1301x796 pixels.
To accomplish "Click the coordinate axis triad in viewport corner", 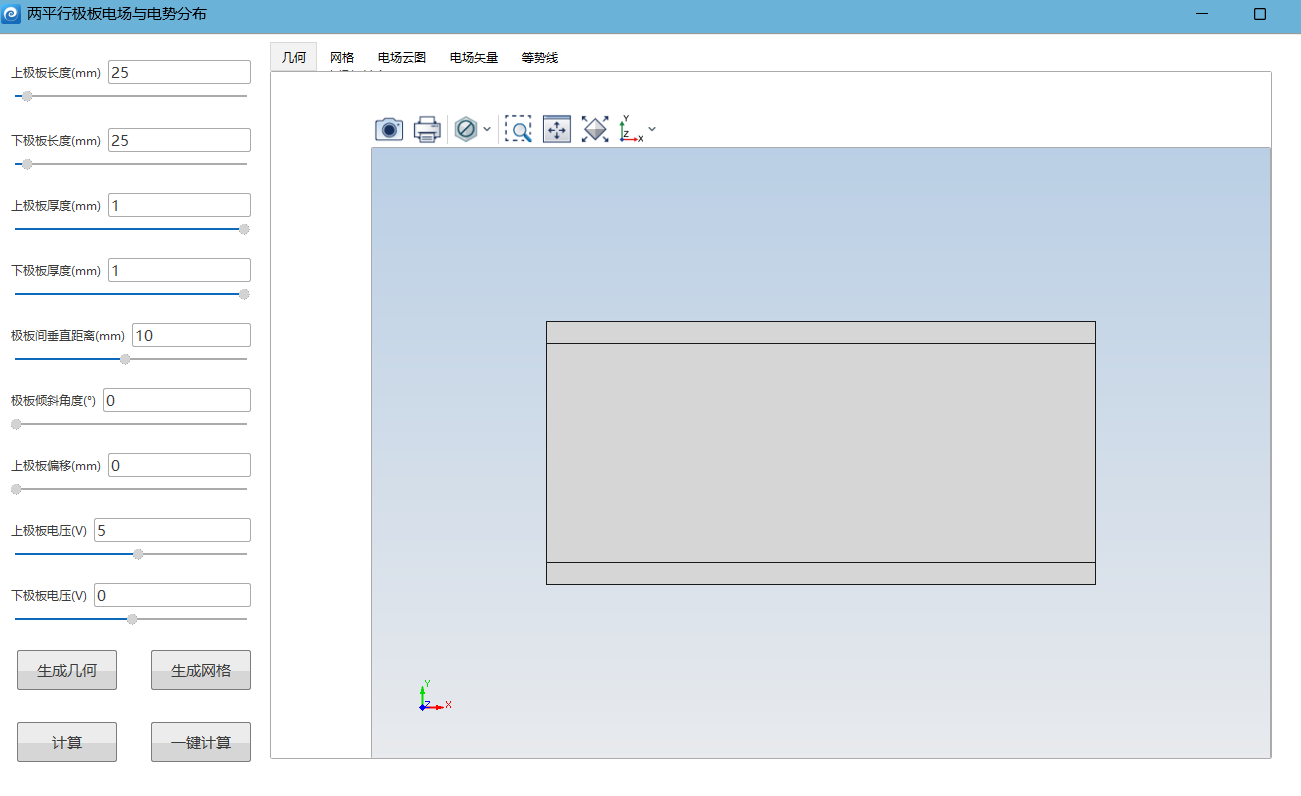I will (x=435, y=696).
